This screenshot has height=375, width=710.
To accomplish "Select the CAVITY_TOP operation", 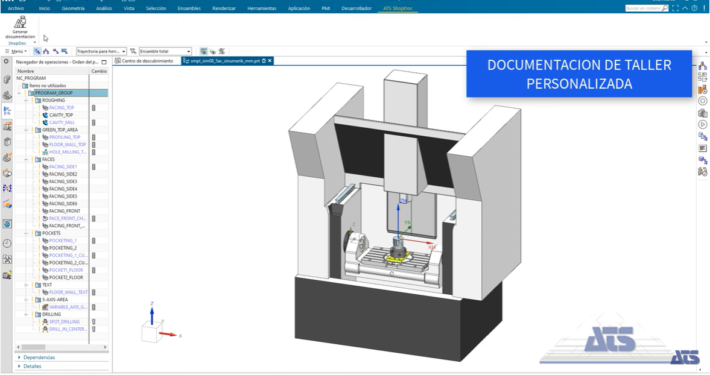I will [x=61, y=115].
